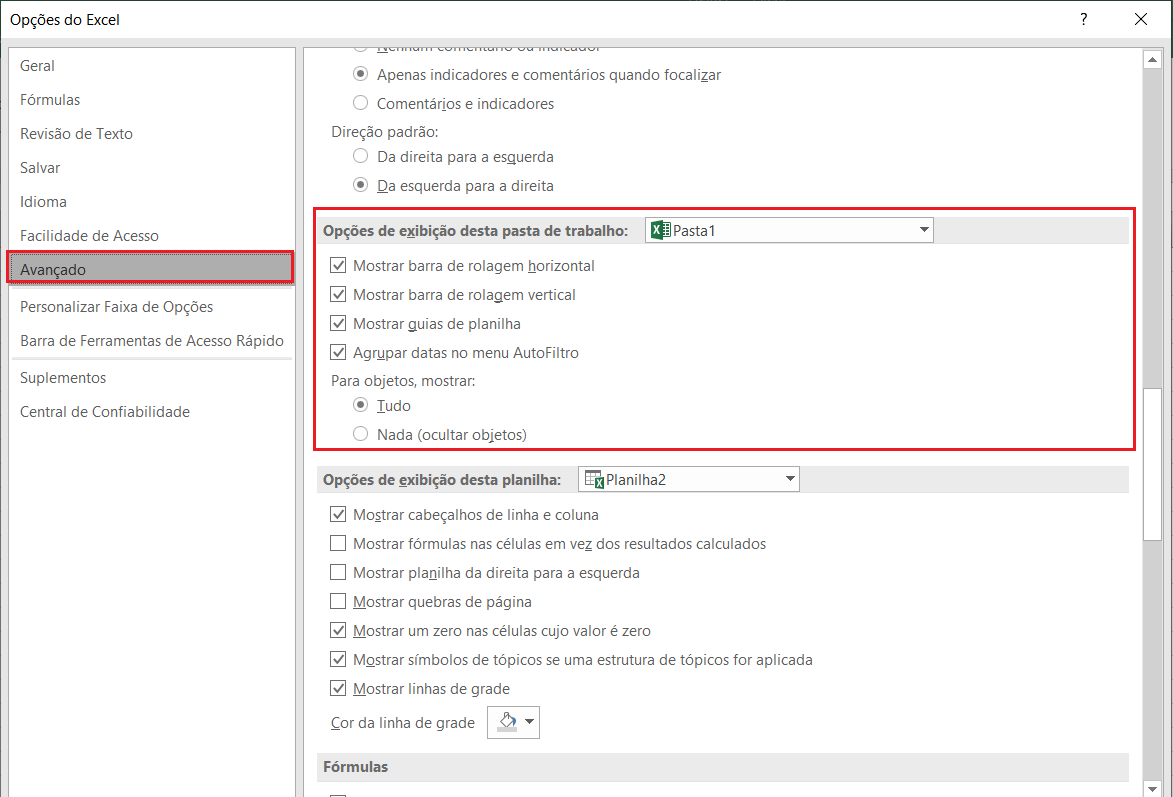This screenshot has width=1173, height=797.
Task: Click the scrollbar up arrow
Action: 1153,59
